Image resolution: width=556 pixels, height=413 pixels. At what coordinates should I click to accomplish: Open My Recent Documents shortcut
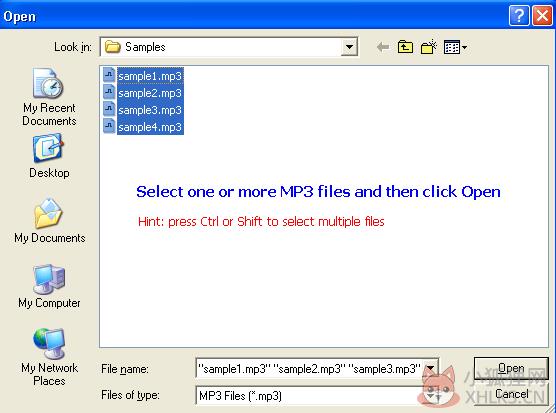(x=49, y=97)
